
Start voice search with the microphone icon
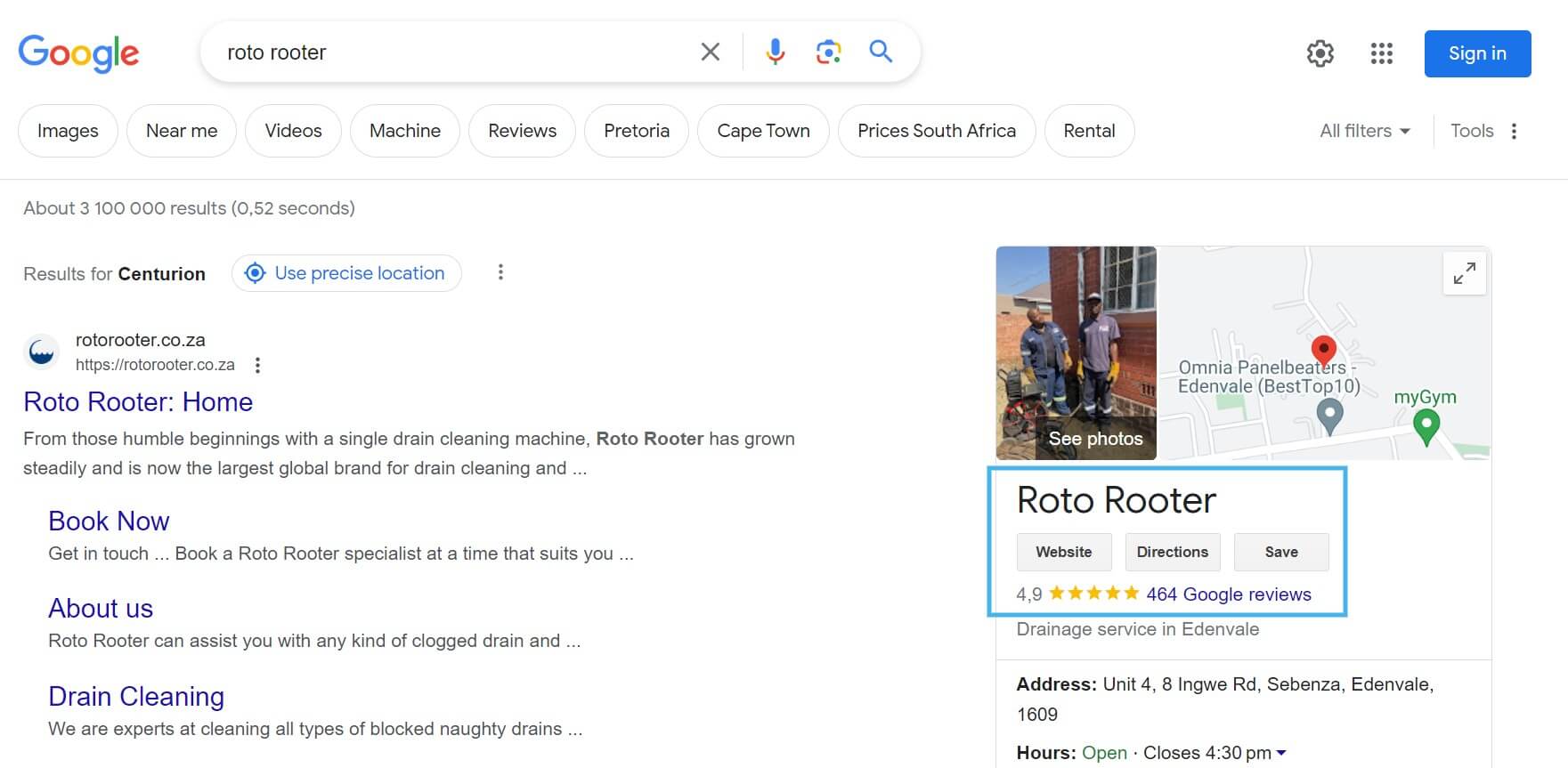[776, 52]
